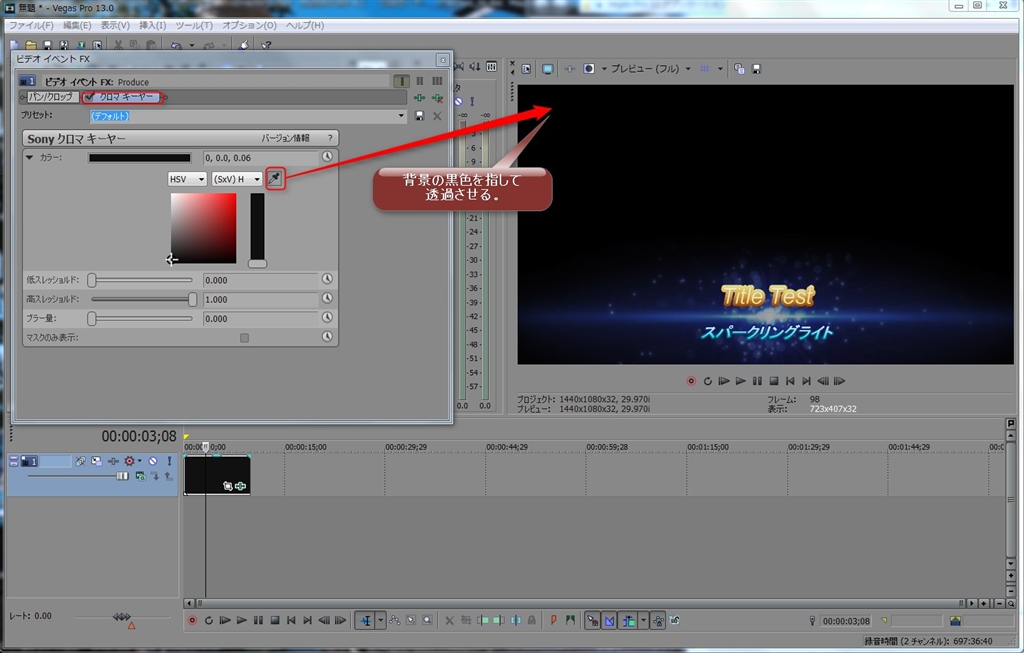This screenshot has width=1024, height=653.
Task: Insert a region with green flags icon
Action: (x=570, y=620)
